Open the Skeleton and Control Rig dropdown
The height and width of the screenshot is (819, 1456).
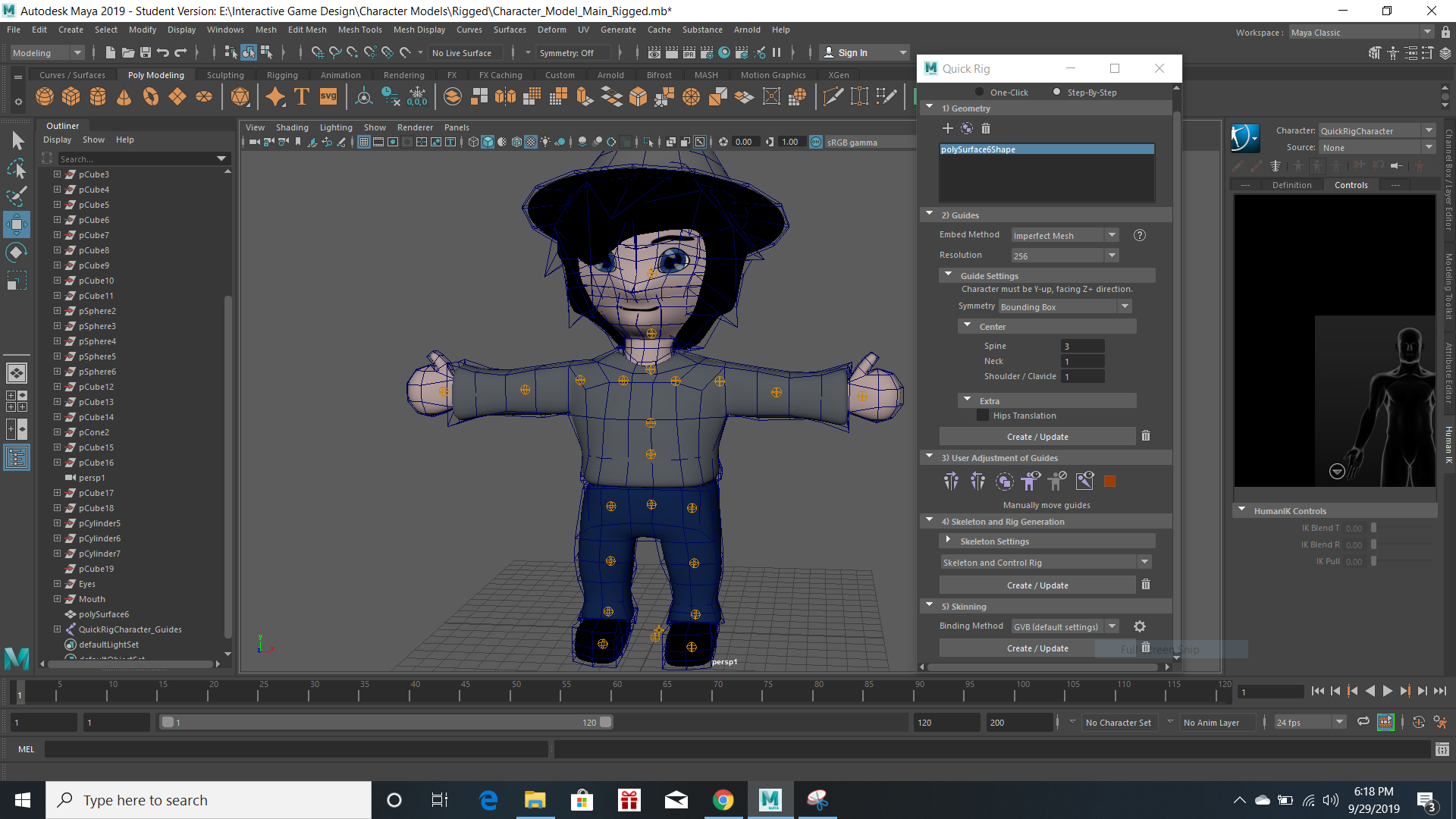[1046, 562]
